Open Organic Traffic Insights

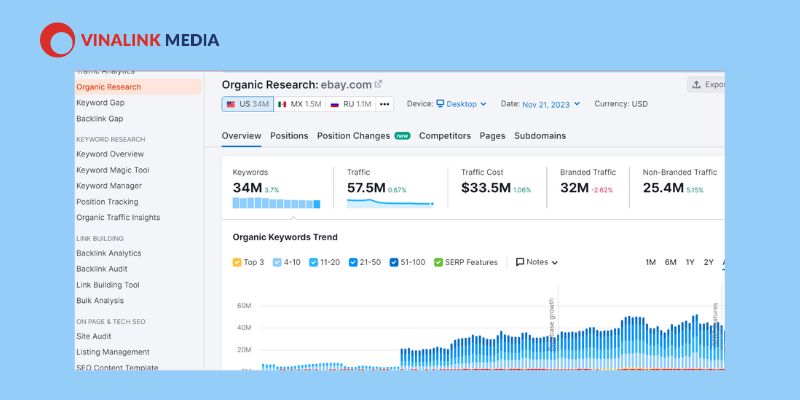[118, 217]
